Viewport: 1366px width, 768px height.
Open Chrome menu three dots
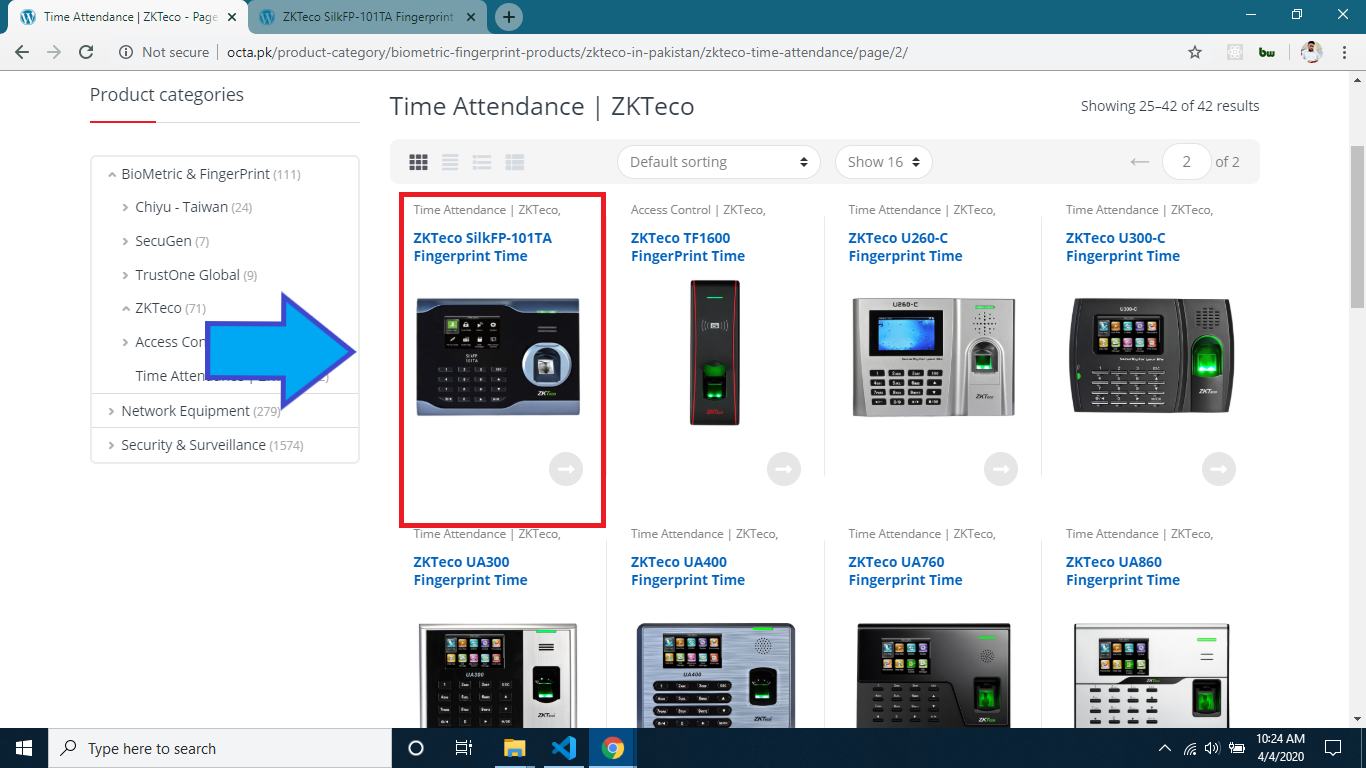1344,52
